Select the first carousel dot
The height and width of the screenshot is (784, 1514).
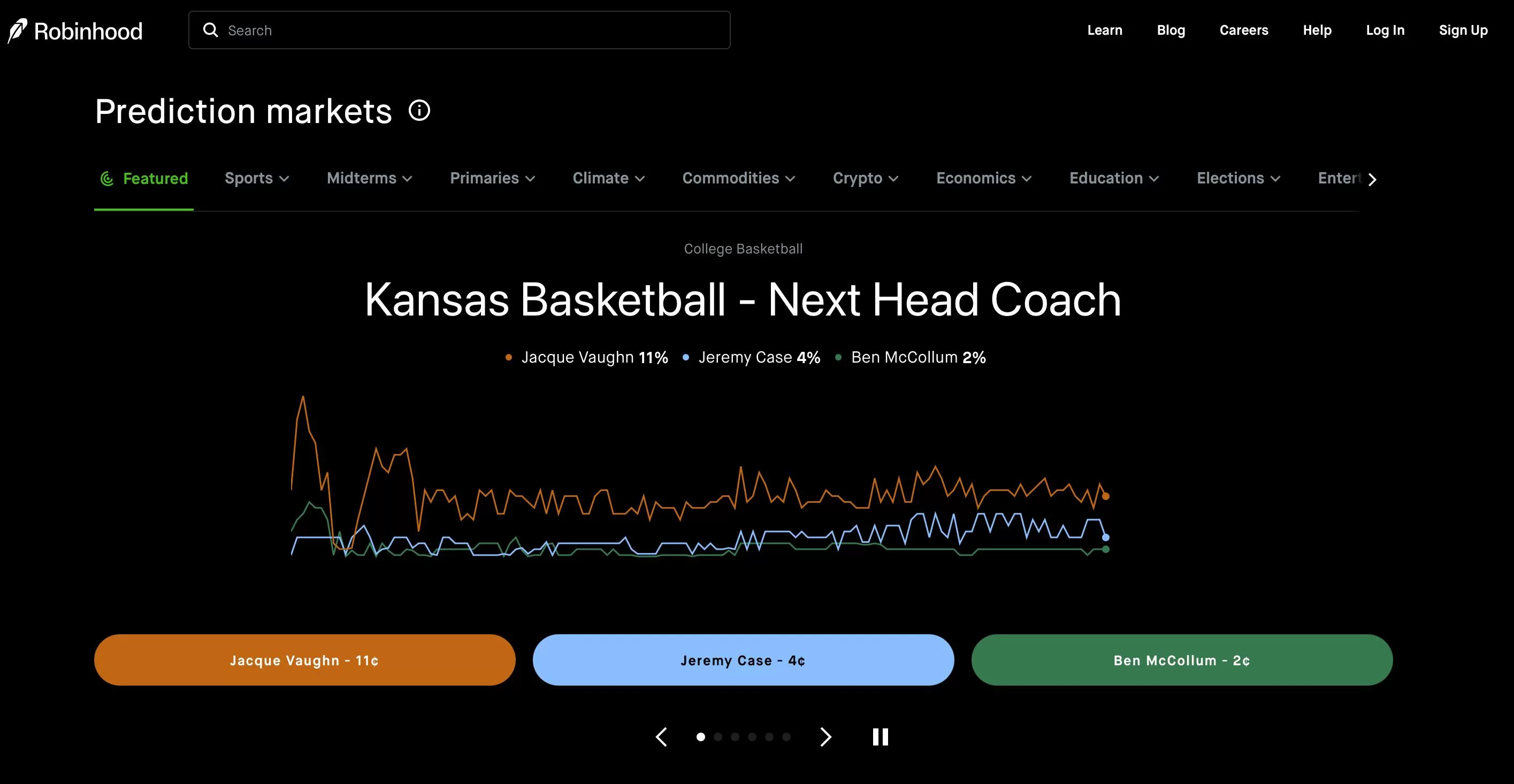701,737
